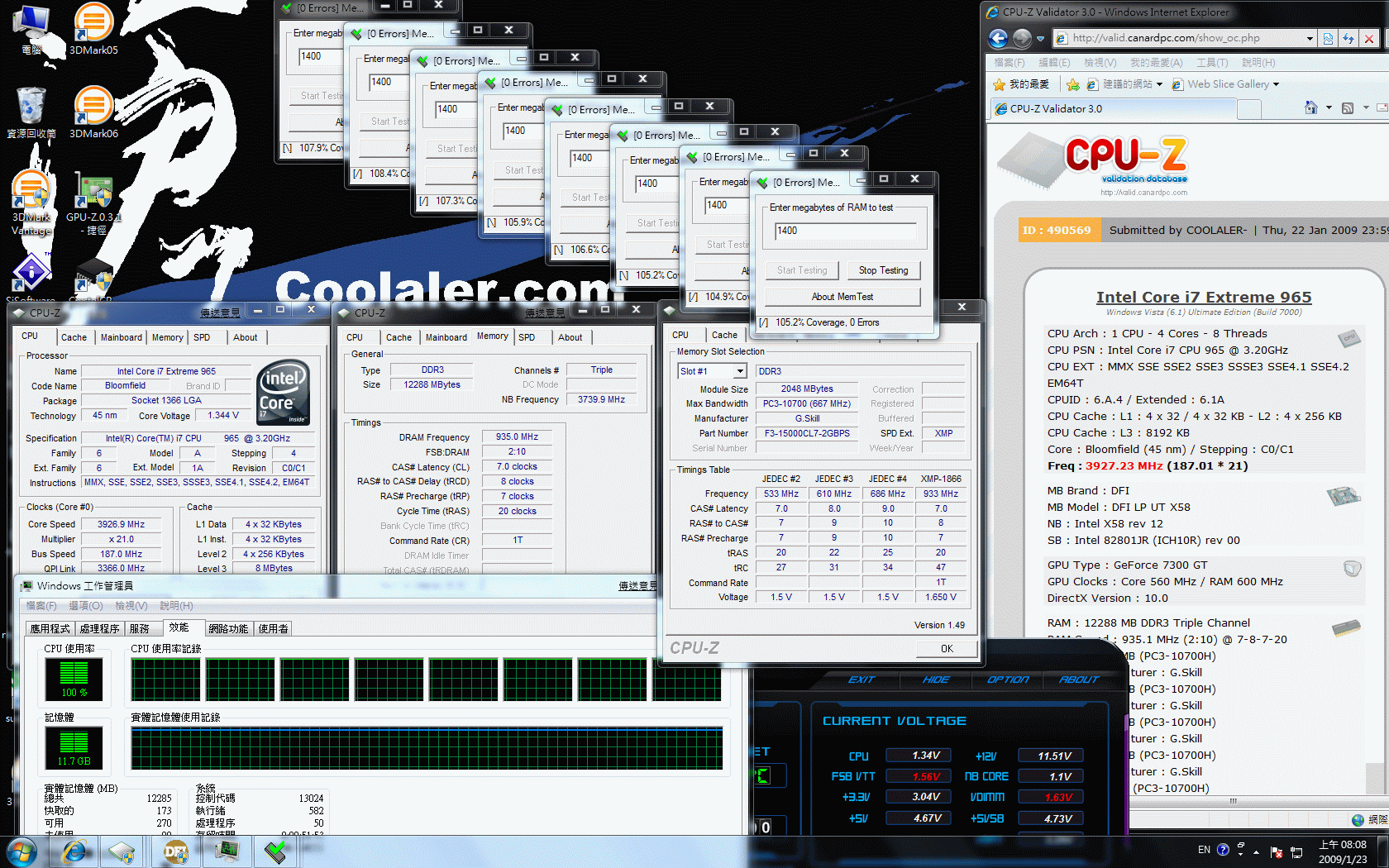1389x868 pixels.
Task: Stop loading the page in Internet Explorer
Action: [x=1369, y=38]
